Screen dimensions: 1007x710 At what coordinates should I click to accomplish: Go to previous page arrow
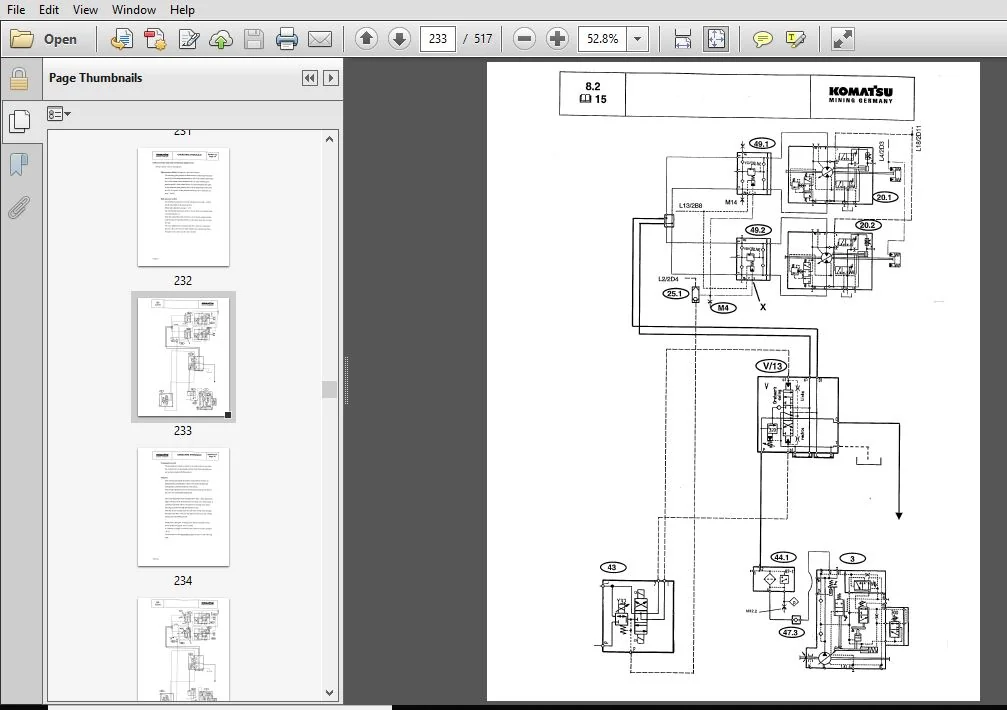coord(366,39)
